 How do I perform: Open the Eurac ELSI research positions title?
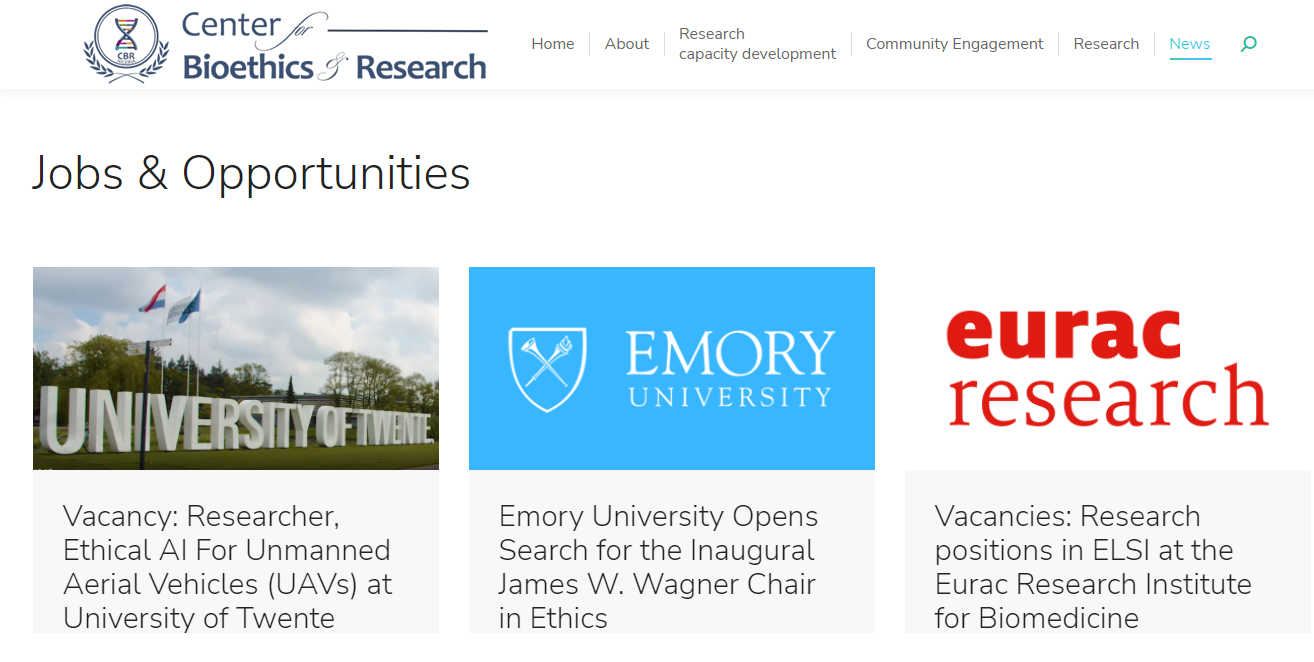(x=1093, y=567)
